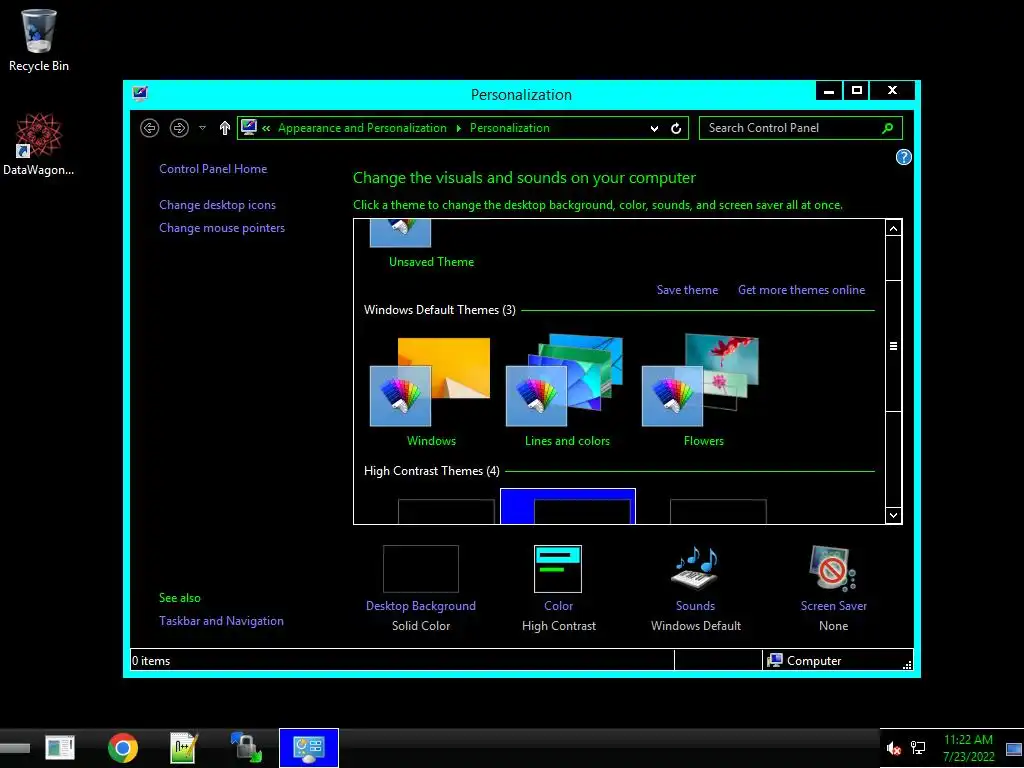Screen dimensions: 1024x768
Task: Open the recent locations dropdown arrow
Action: [x=202, y=128]
